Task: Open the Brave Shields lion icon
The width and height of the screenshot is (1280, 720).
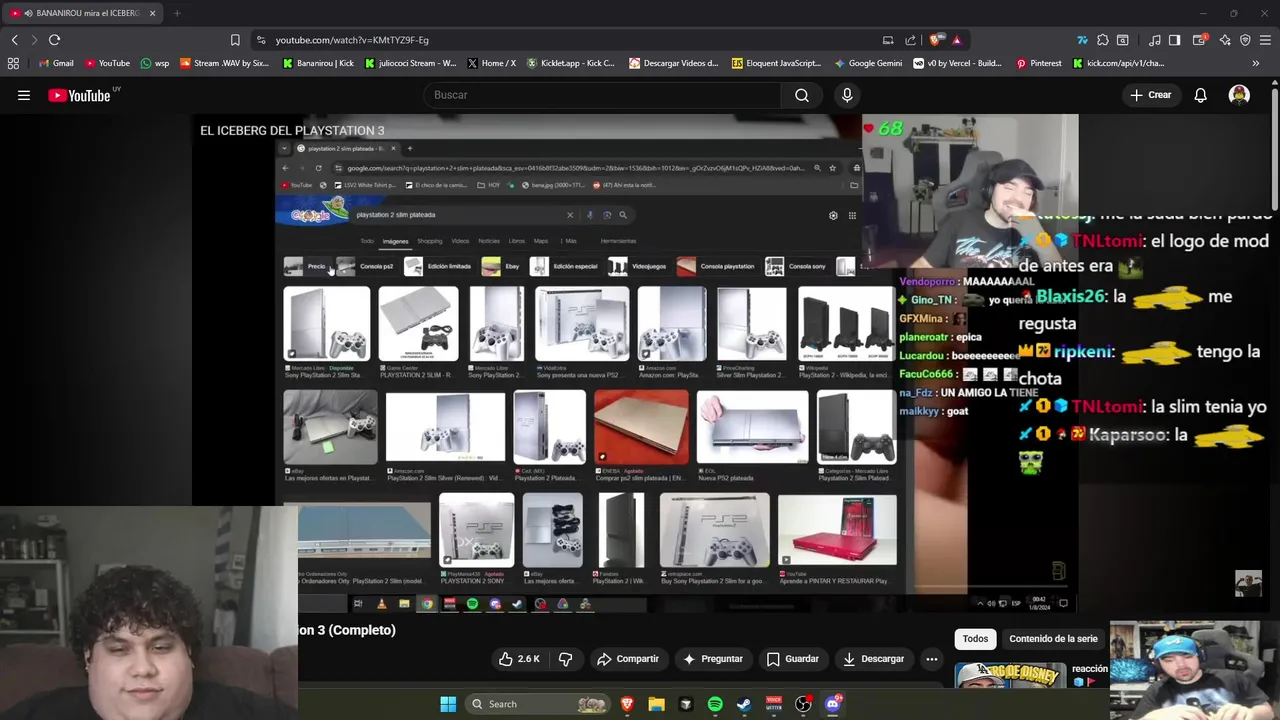Action: coord(935,40)
